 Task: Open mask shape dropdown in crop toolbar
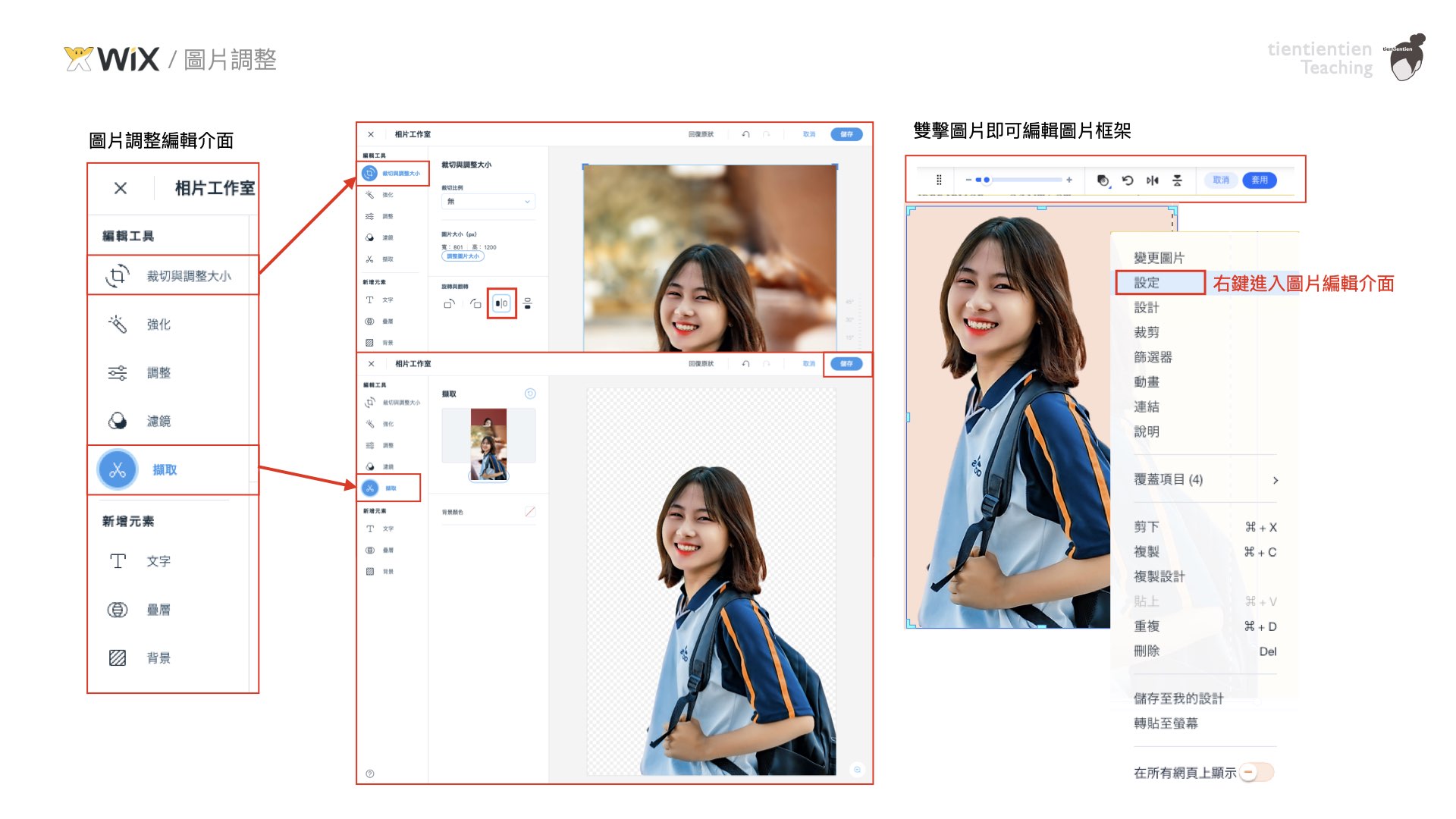click(x=1103, y=180)
